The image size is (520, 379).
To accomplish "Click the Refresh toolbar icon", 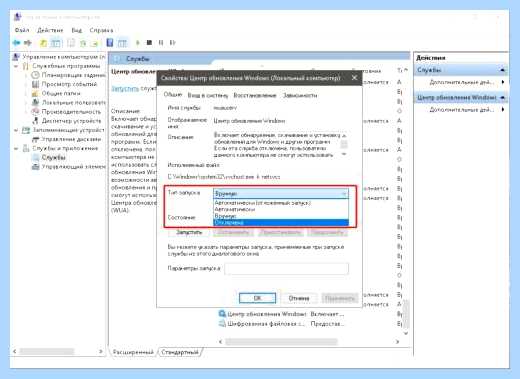I will (x=83, y=43).
